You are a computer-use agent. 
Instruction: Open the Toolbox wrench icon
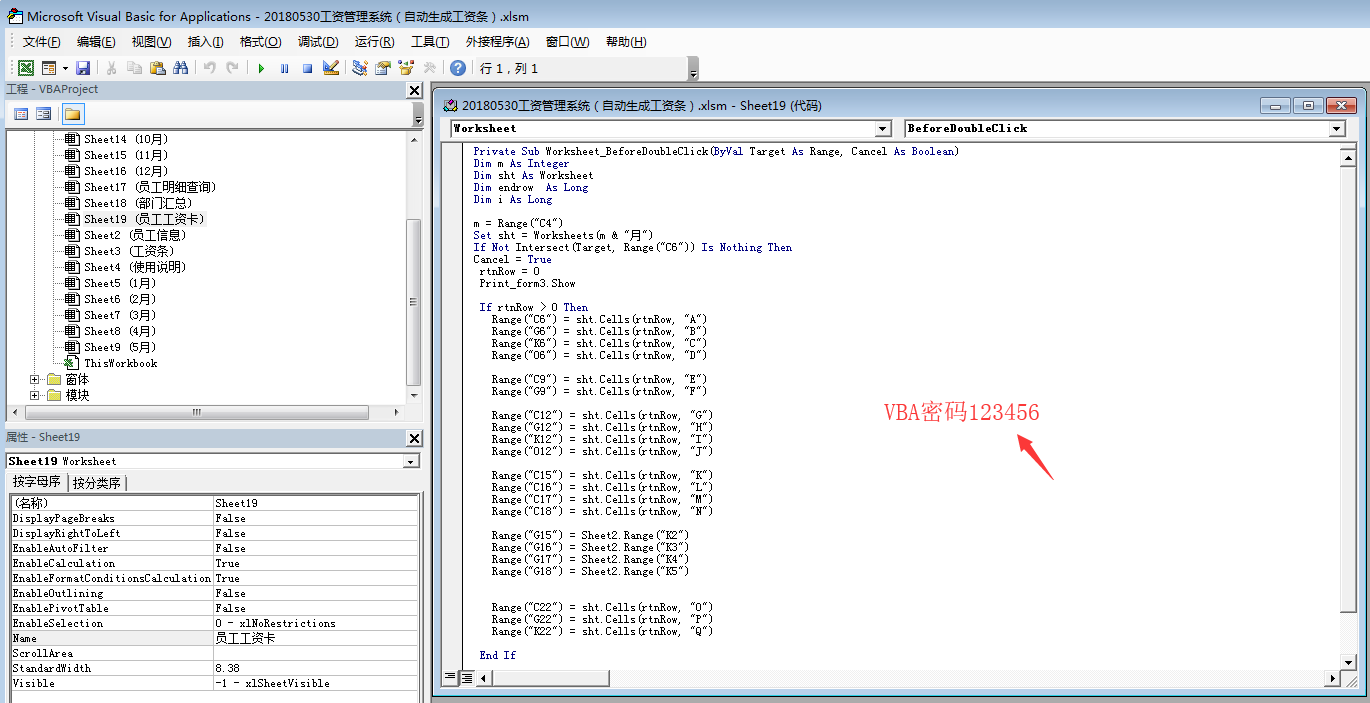(x=429, y=68)
